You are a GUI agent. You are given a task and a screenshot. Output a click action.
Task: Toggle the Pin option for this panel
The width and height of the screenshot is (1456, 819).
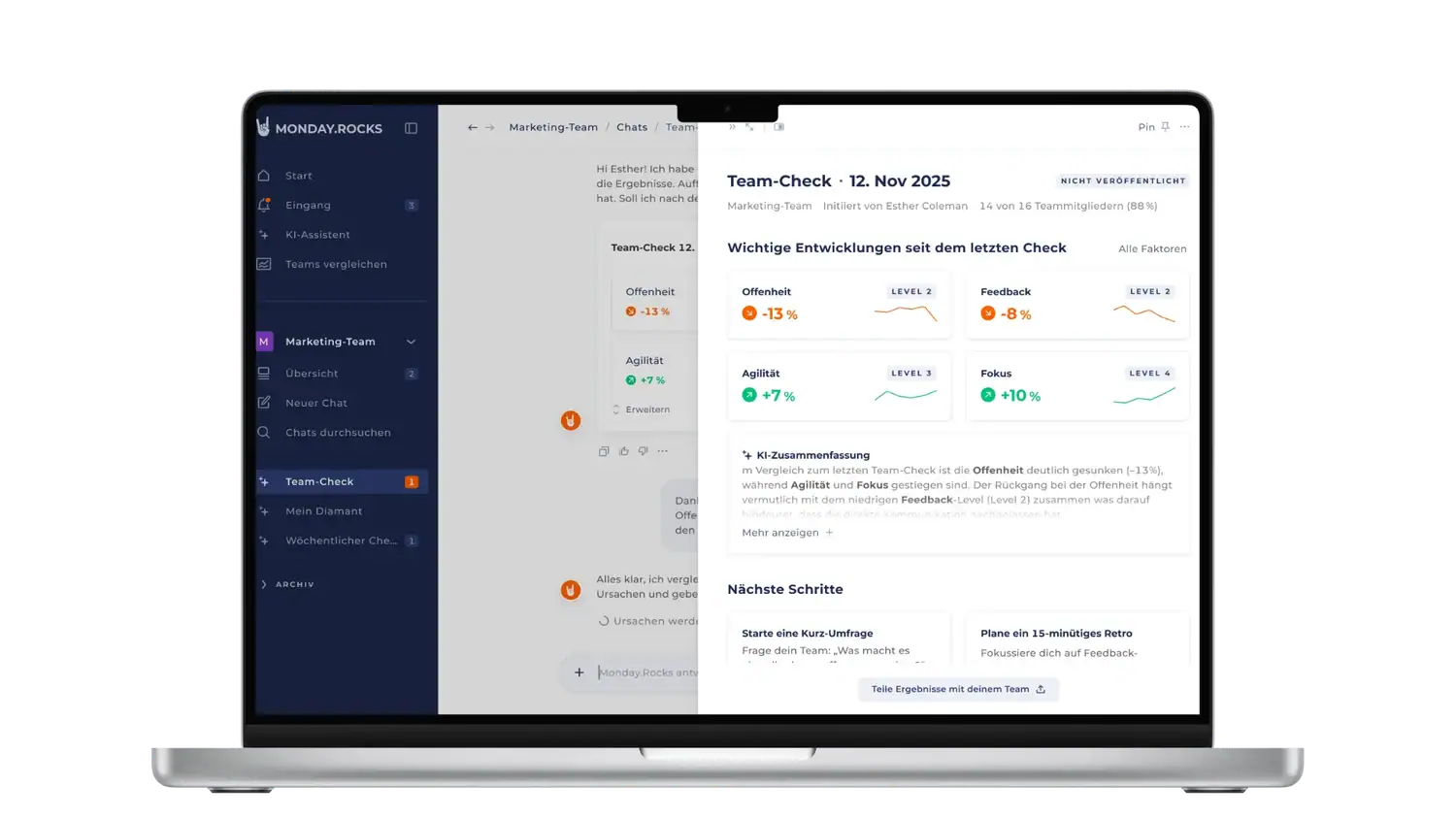(1153, 127)
